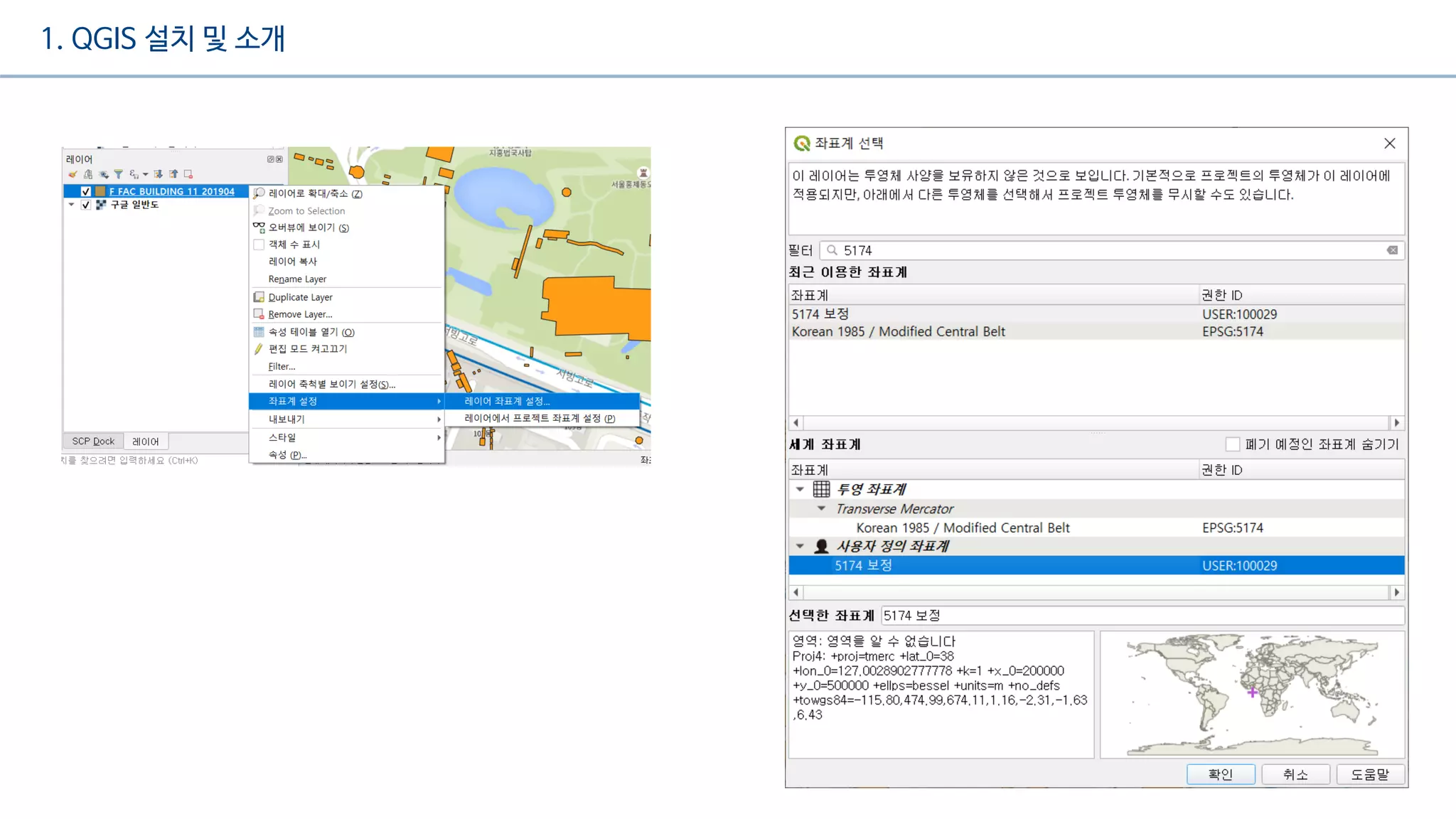Click the 필터 search field containing 5174
The height and width of the screenshot is (819, 1456).
(x=1112, y=250)
